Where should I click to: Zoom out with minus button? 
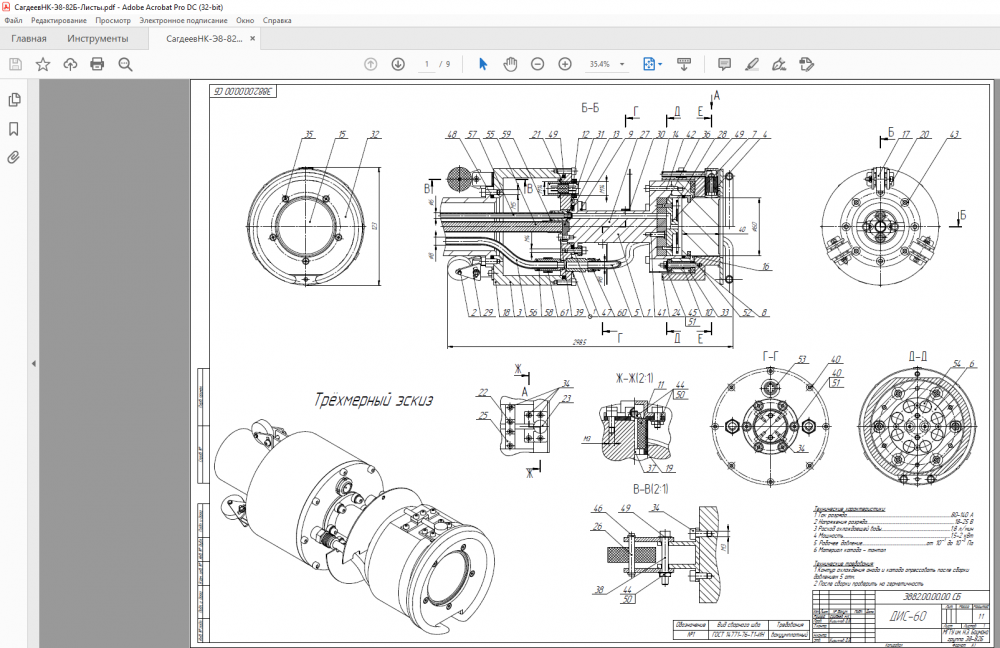click(x=537, y=64)
